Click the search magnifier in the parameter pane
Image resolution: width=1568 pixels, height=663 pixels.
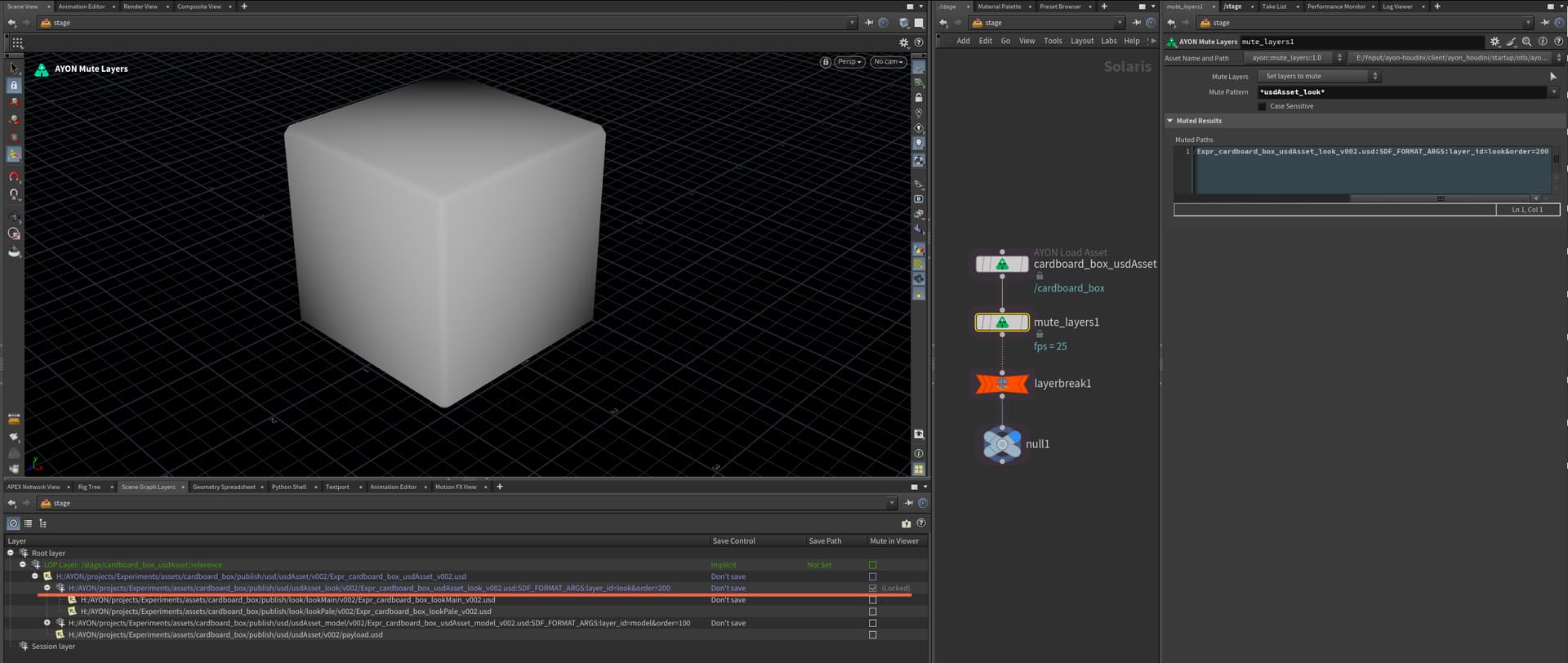coord(1526,42)
